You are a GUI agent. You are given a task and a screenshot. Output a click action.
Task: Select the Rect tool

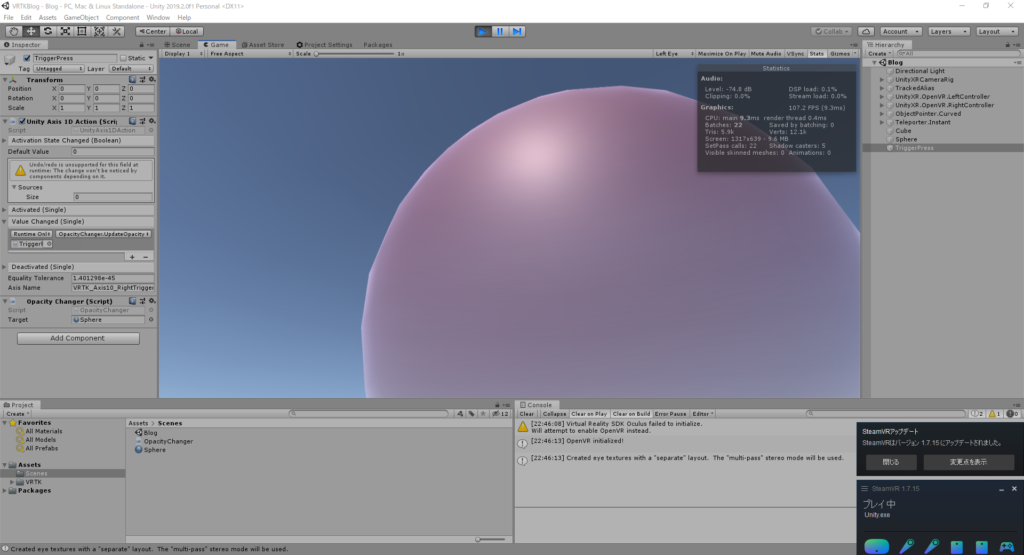click(x=82, y=31)
